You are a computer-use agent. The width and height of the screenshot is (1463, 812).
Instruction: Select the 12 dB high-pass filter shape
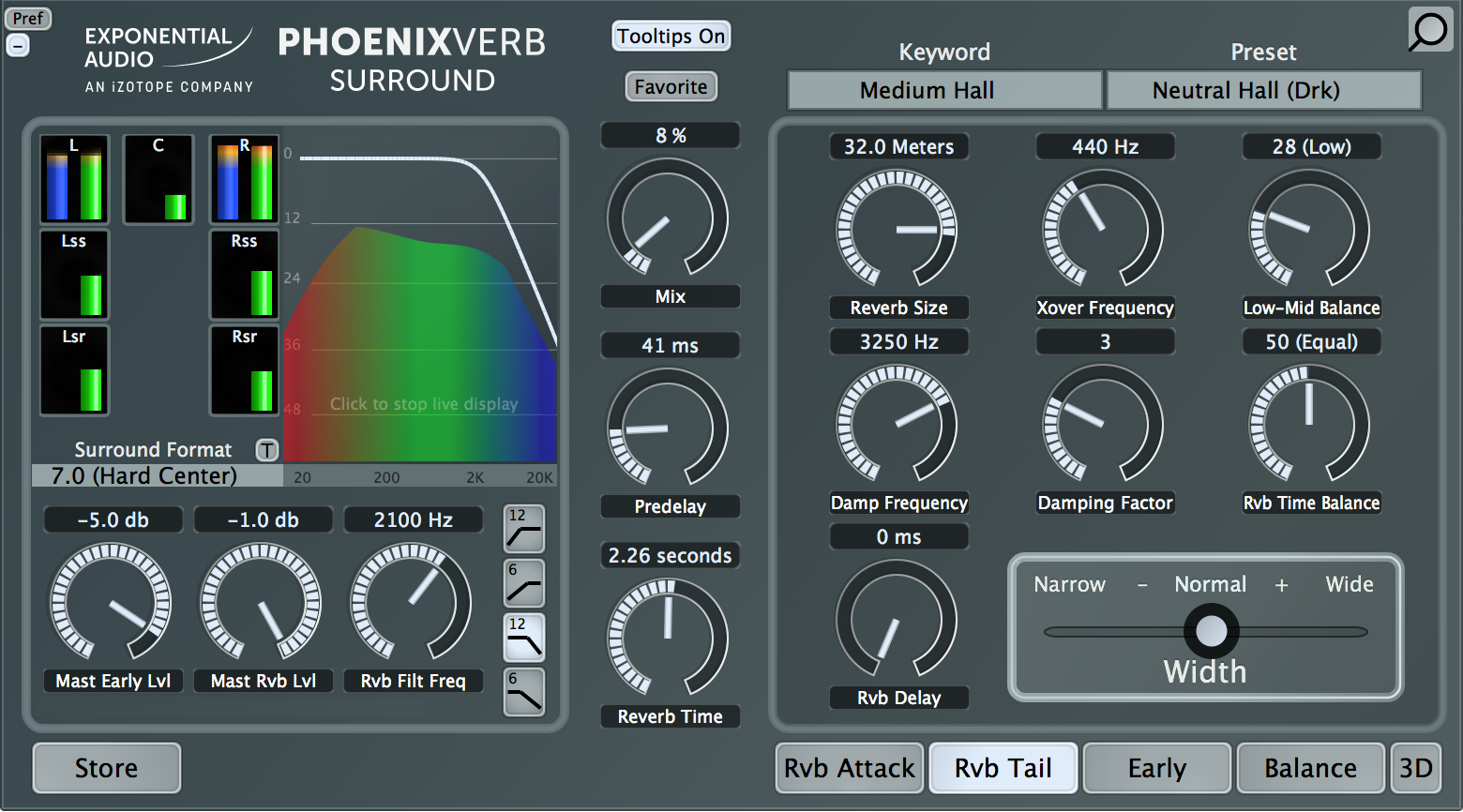tap(524, 529)
